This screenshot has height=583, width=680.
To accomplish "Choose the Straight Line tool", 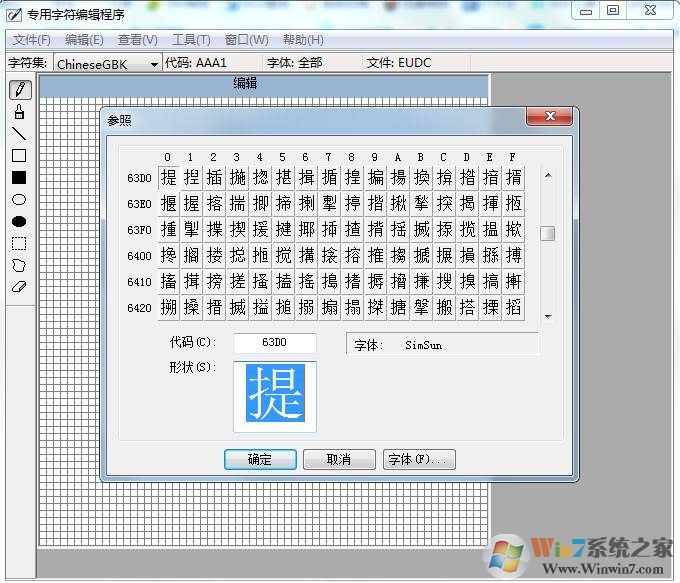I will (x=19, y=134).
